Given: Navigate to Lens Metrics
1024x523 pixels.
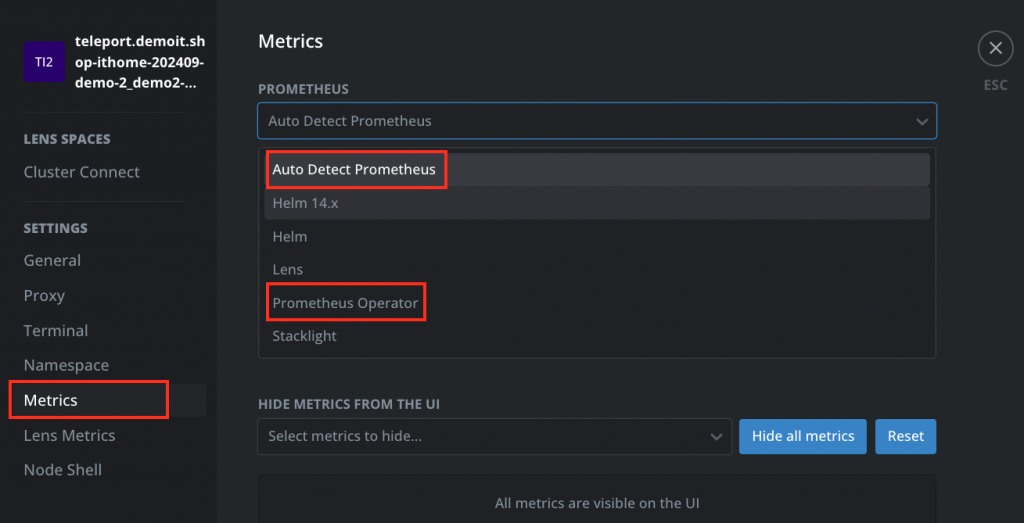Looking at the screenshot, I should 69,435.
